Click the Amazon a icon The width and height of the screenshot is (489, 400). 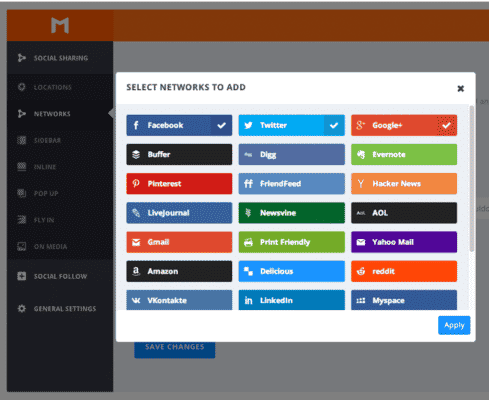click(x=136, y=271)
